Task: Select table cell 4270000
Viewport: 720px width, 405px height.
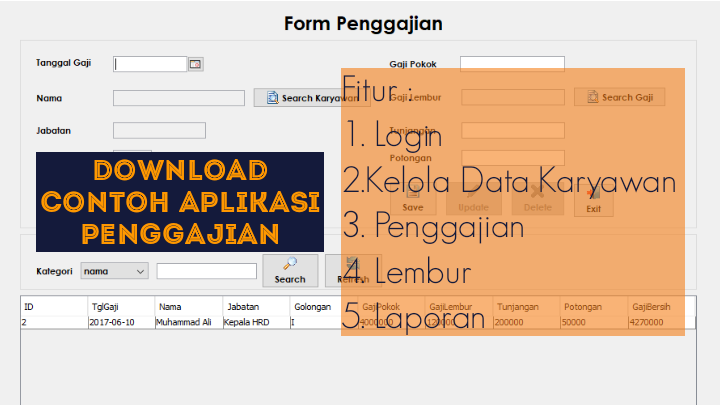Action: 662,322
